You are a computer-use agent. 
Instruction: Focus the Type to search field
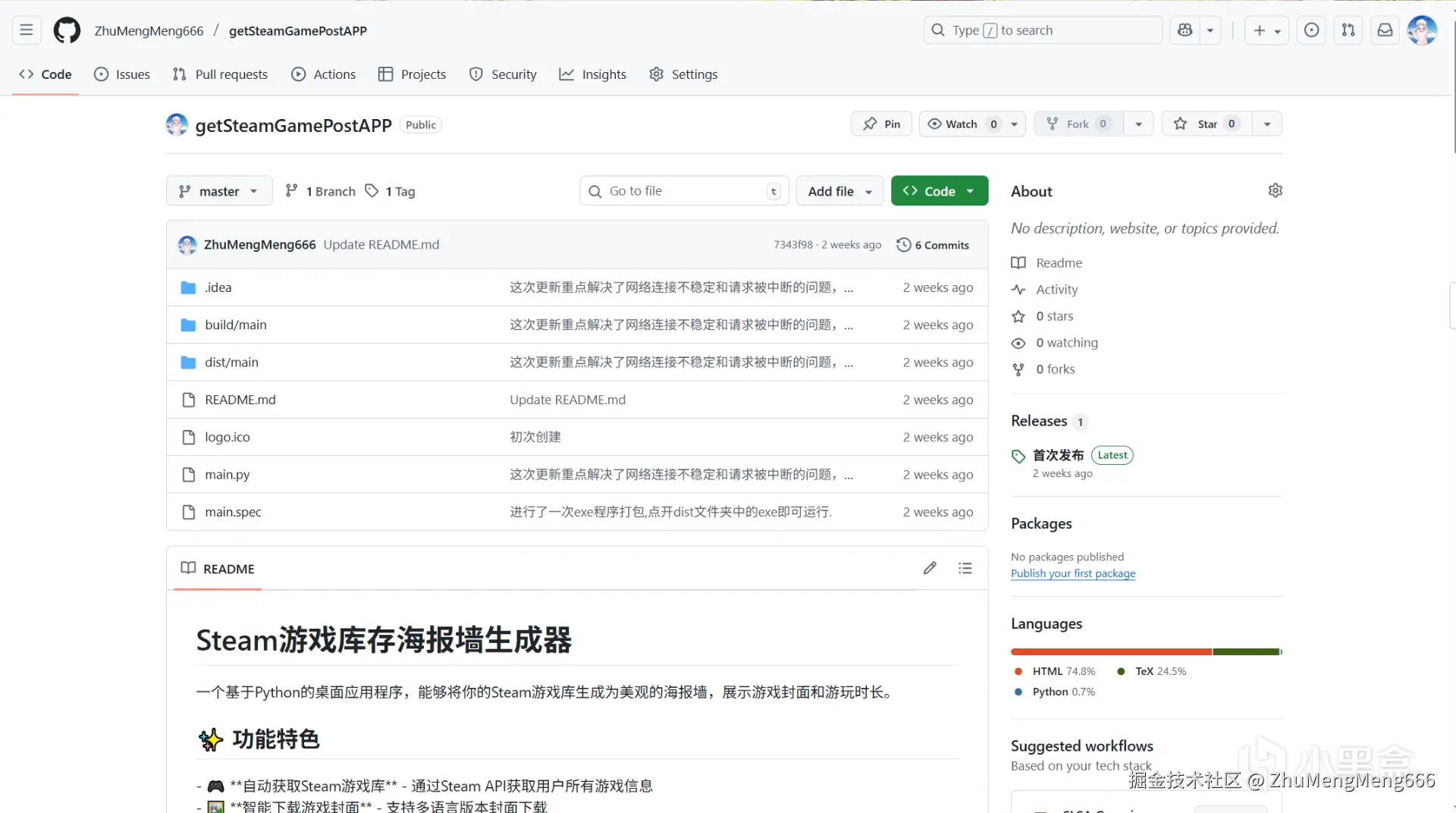[x=1043, y=30]
